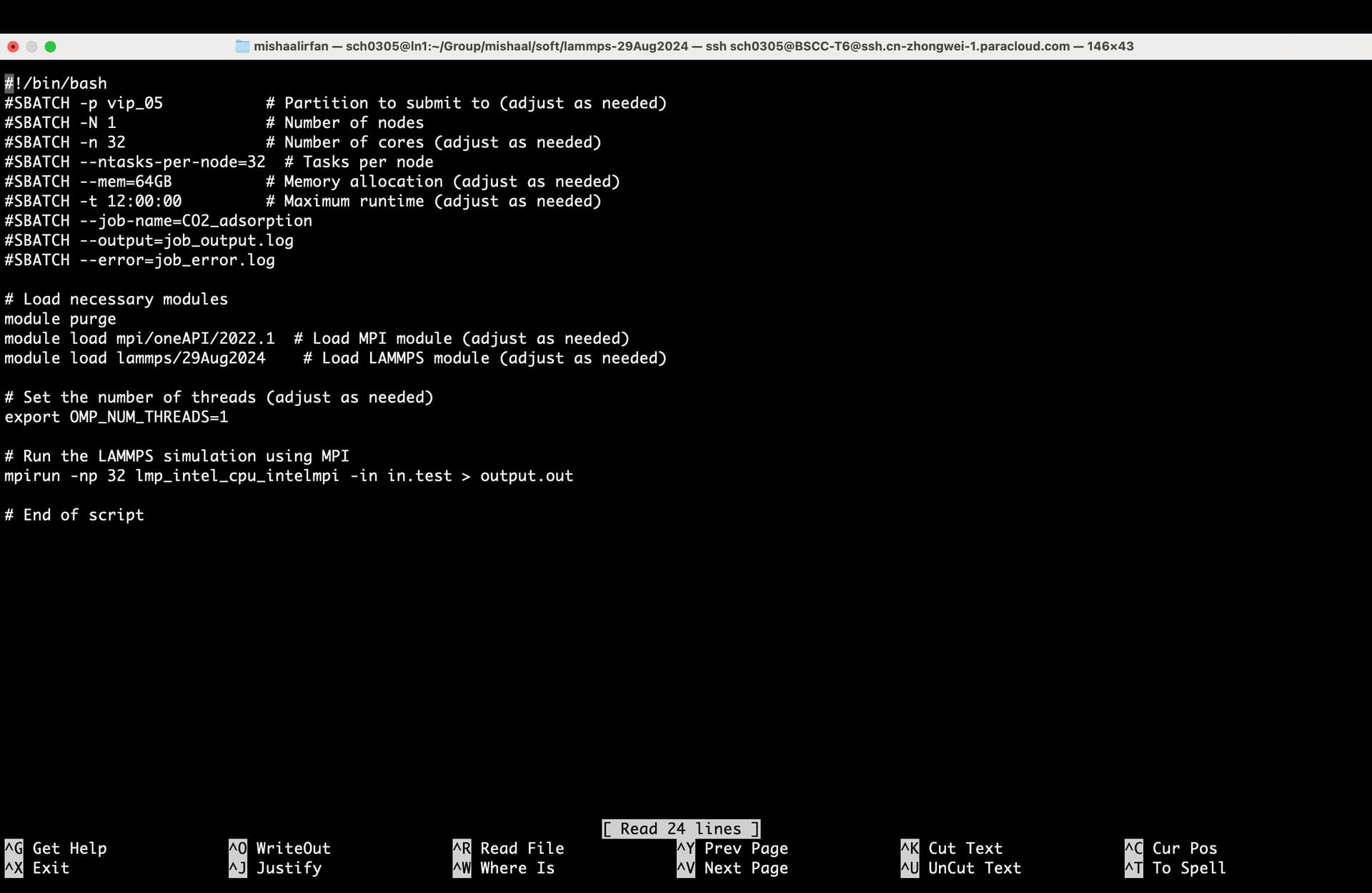Click the ^R Read File shortcut
The image size is (1372, 893).
[x=508, y=848]
